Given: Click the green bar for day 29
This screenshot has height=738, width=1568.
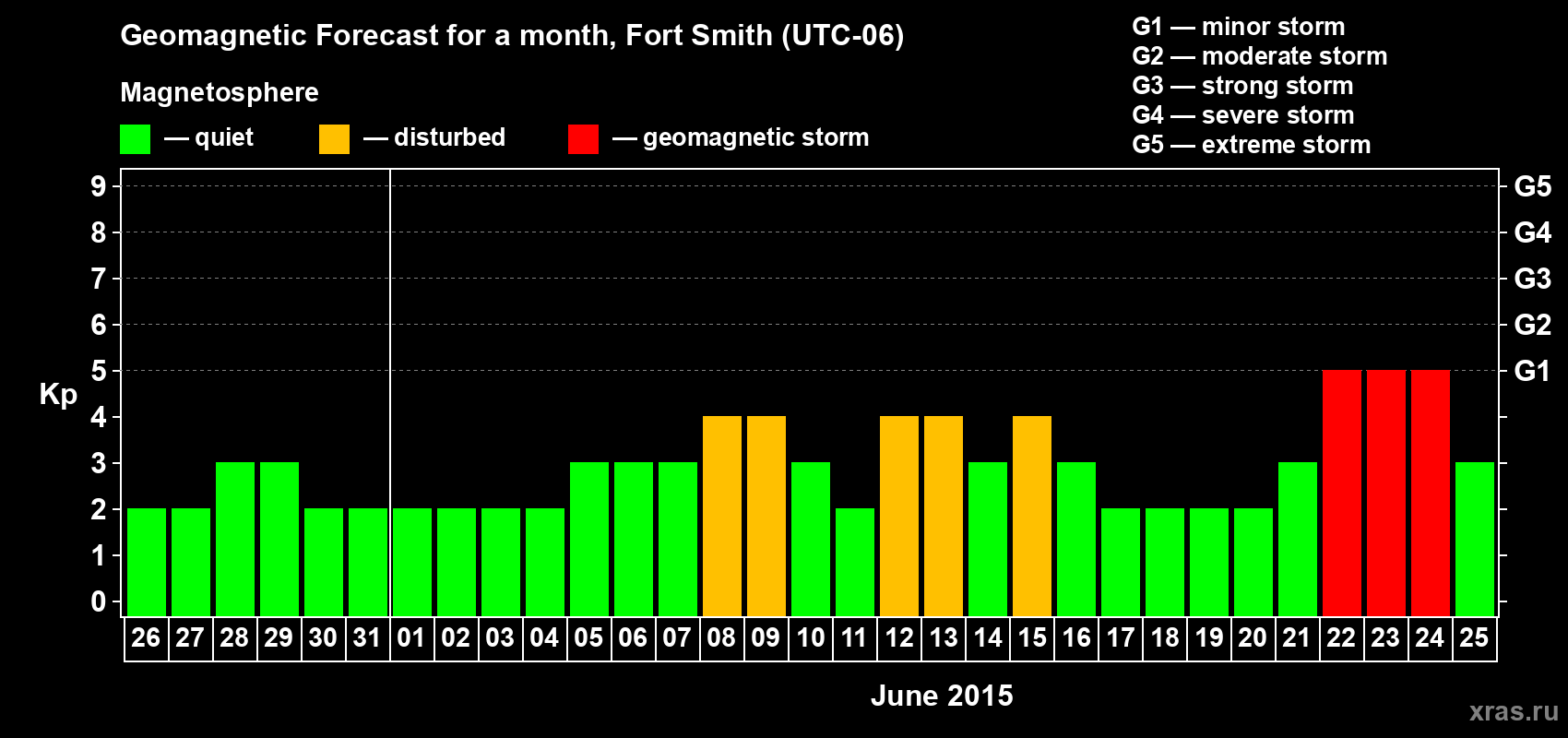Looking at the screenshot, I should pos(279,539).
